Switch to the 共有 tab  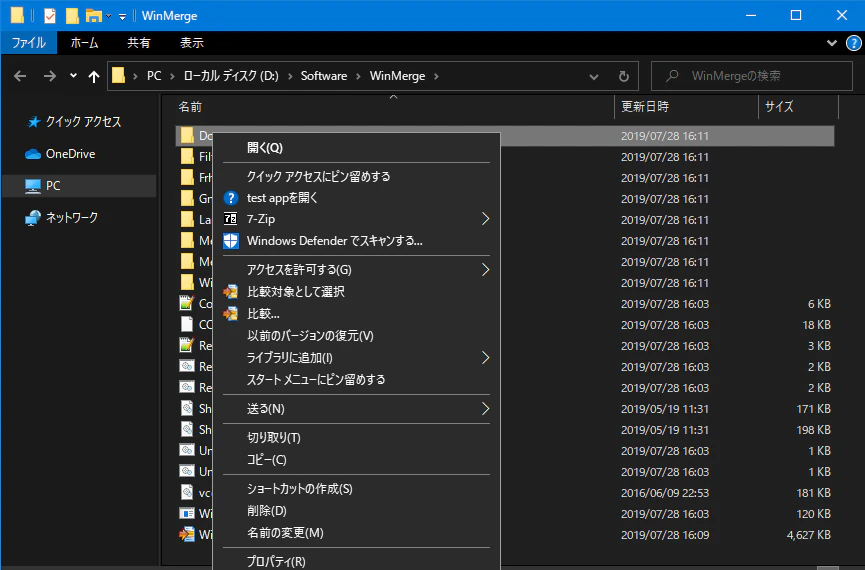[x=138, y=42]
